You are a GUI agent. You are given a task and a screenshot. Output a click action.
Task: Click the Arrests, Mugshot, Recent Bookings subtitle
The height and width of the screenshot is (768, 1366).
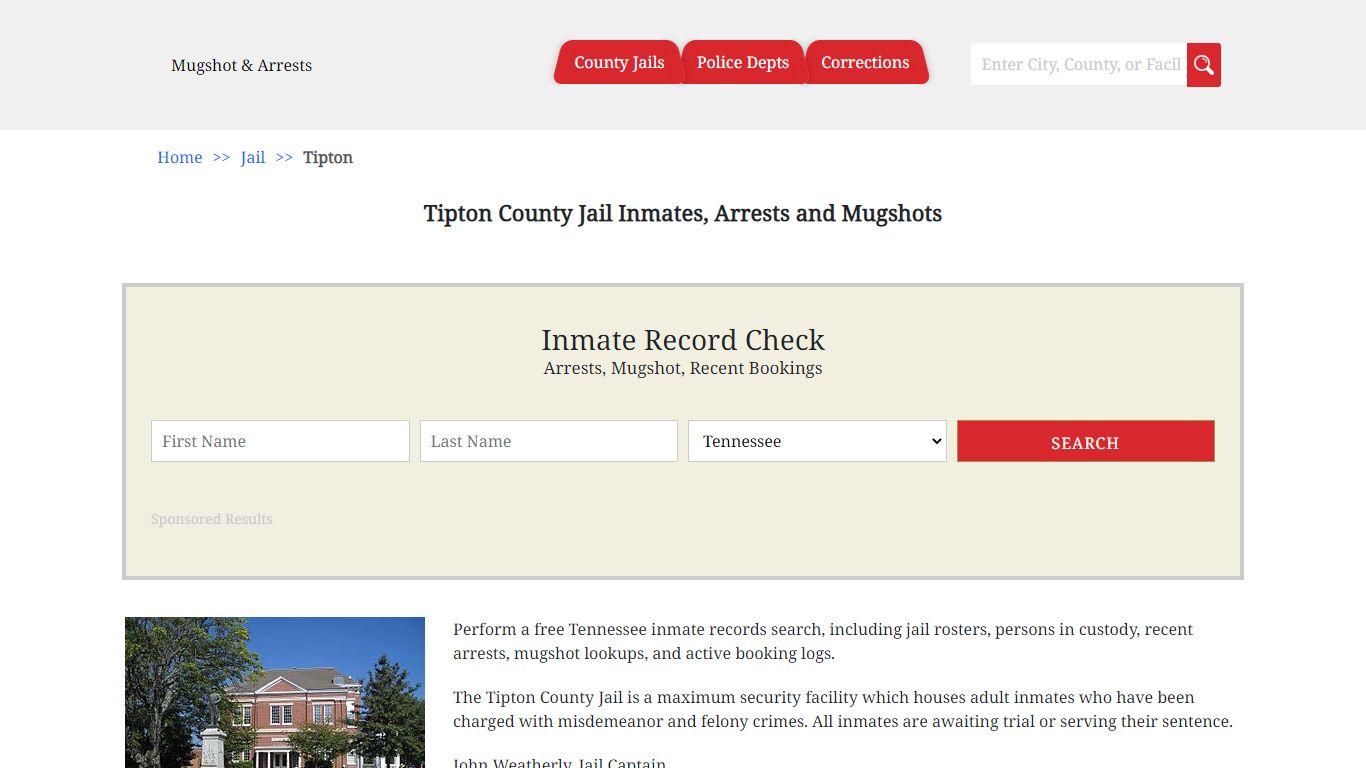[683, 368]
